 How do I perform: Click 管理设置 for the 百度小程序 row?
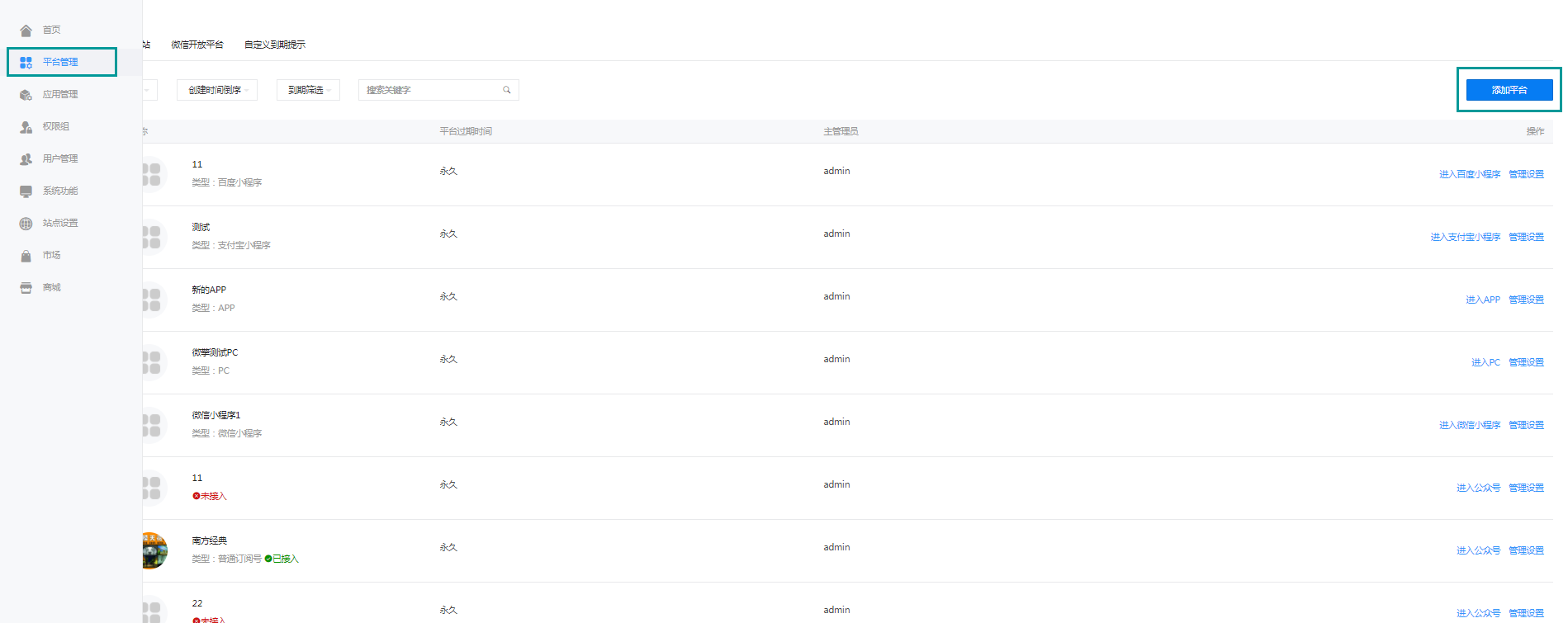1526,174
